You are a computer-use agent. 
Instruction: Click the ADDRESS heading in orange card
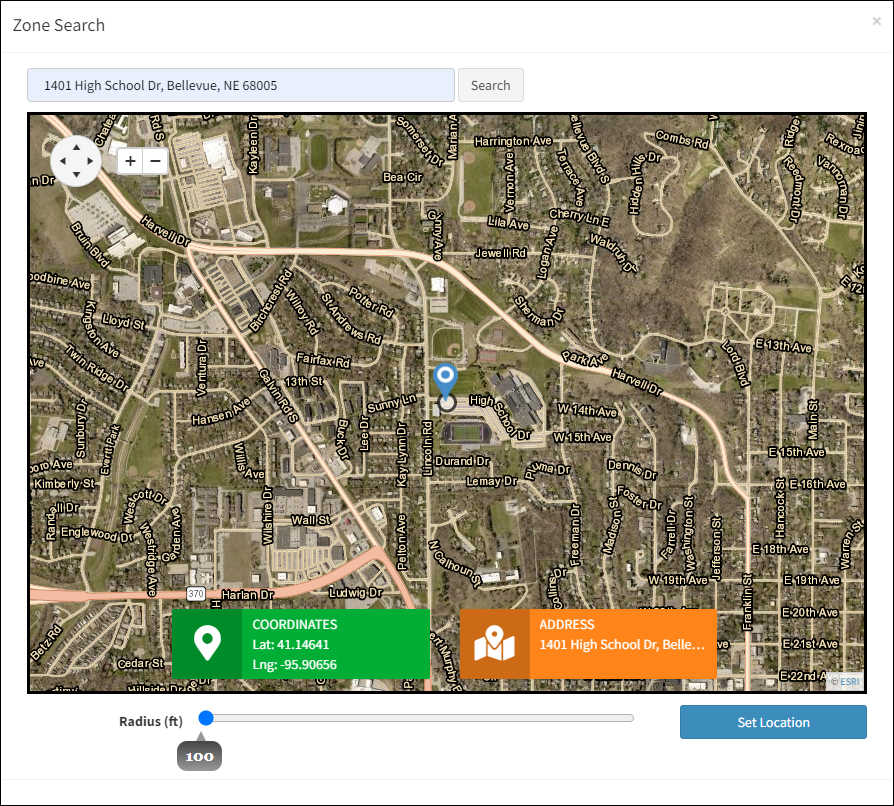tap(567, 625)
